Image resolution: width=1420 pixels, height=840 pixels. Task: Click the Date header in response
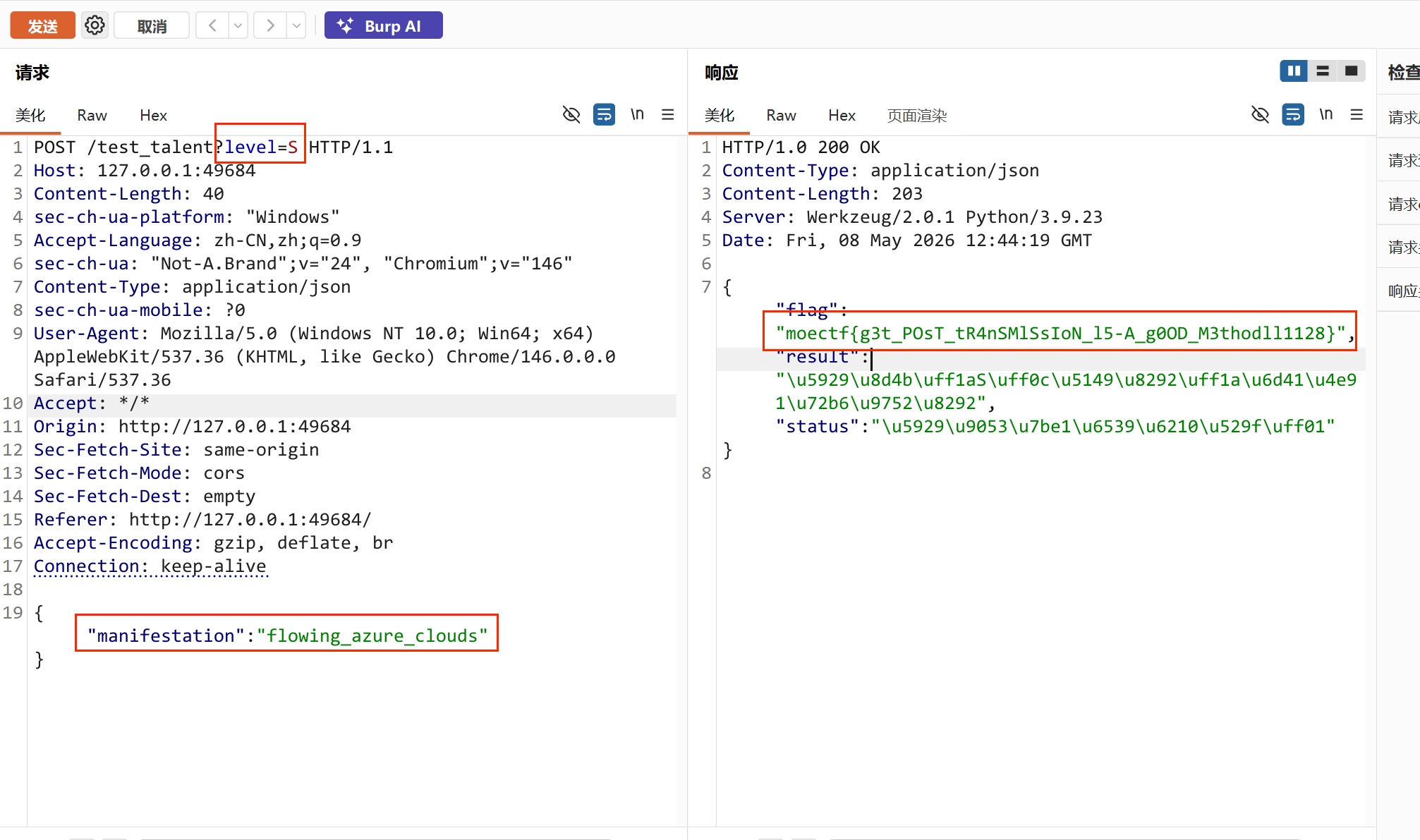[906, 240]
